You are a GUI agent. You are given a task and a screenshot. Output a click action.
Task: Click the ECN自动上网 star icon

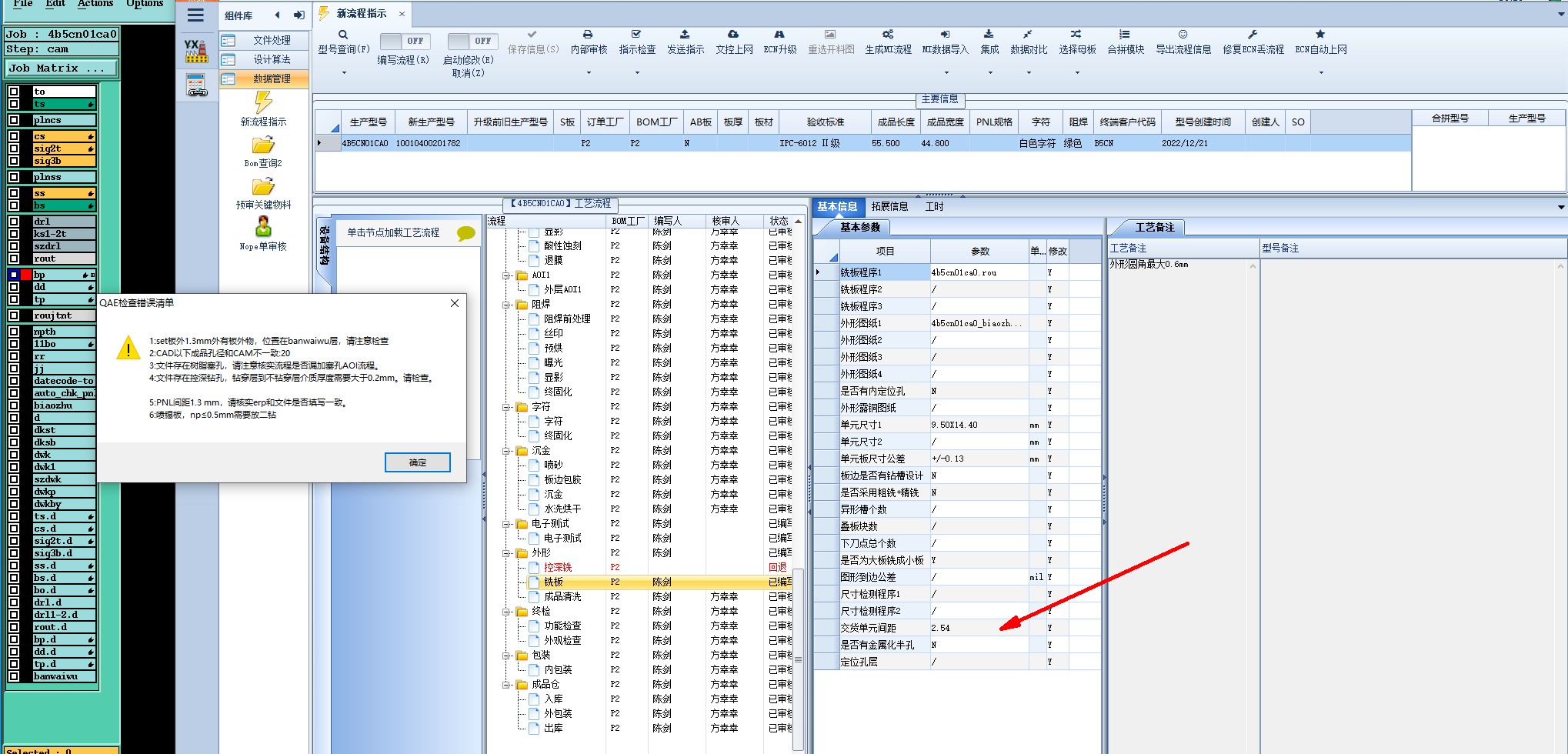click(x=1320, y=35)
